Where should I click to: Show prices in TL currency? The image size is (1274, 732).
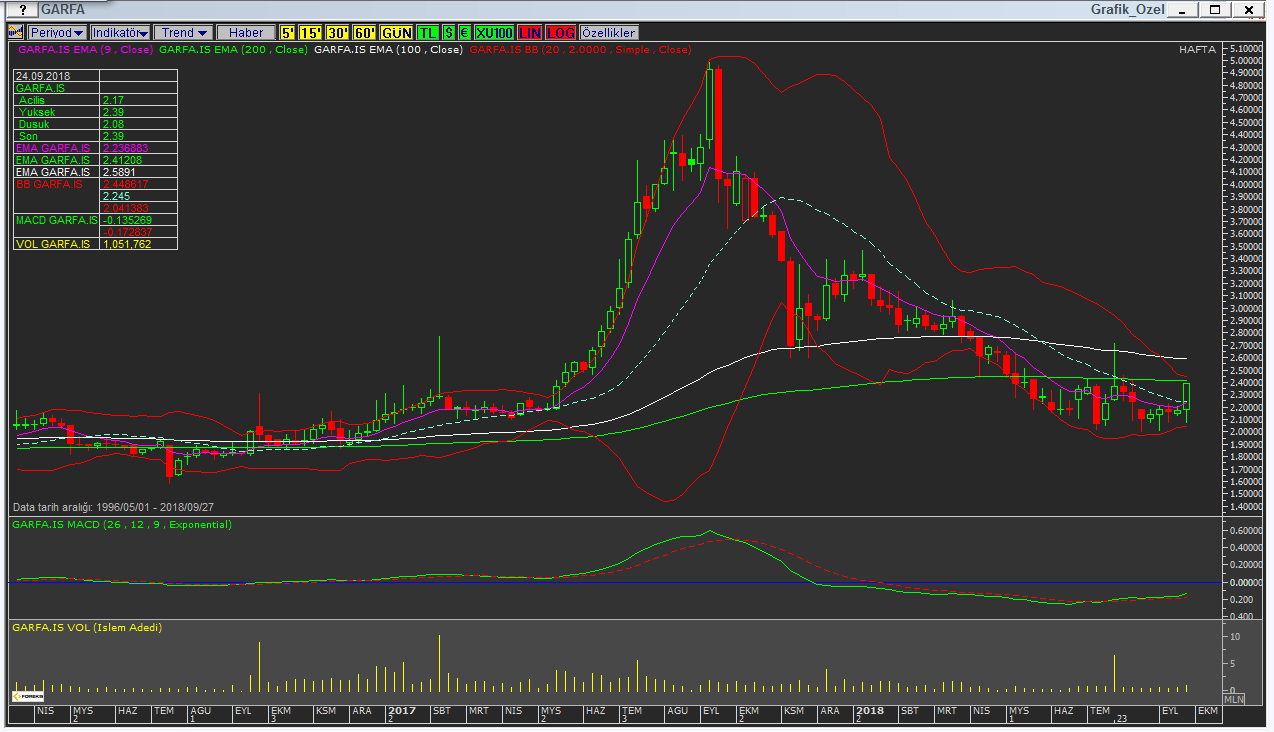pyautogui.click(x=428, y=33)
